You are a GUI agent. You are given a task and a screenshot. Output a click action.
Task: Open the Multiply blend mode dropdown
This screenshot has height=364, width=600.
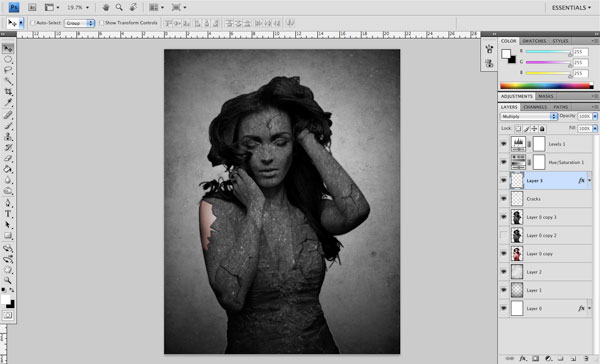click(528, 116)
